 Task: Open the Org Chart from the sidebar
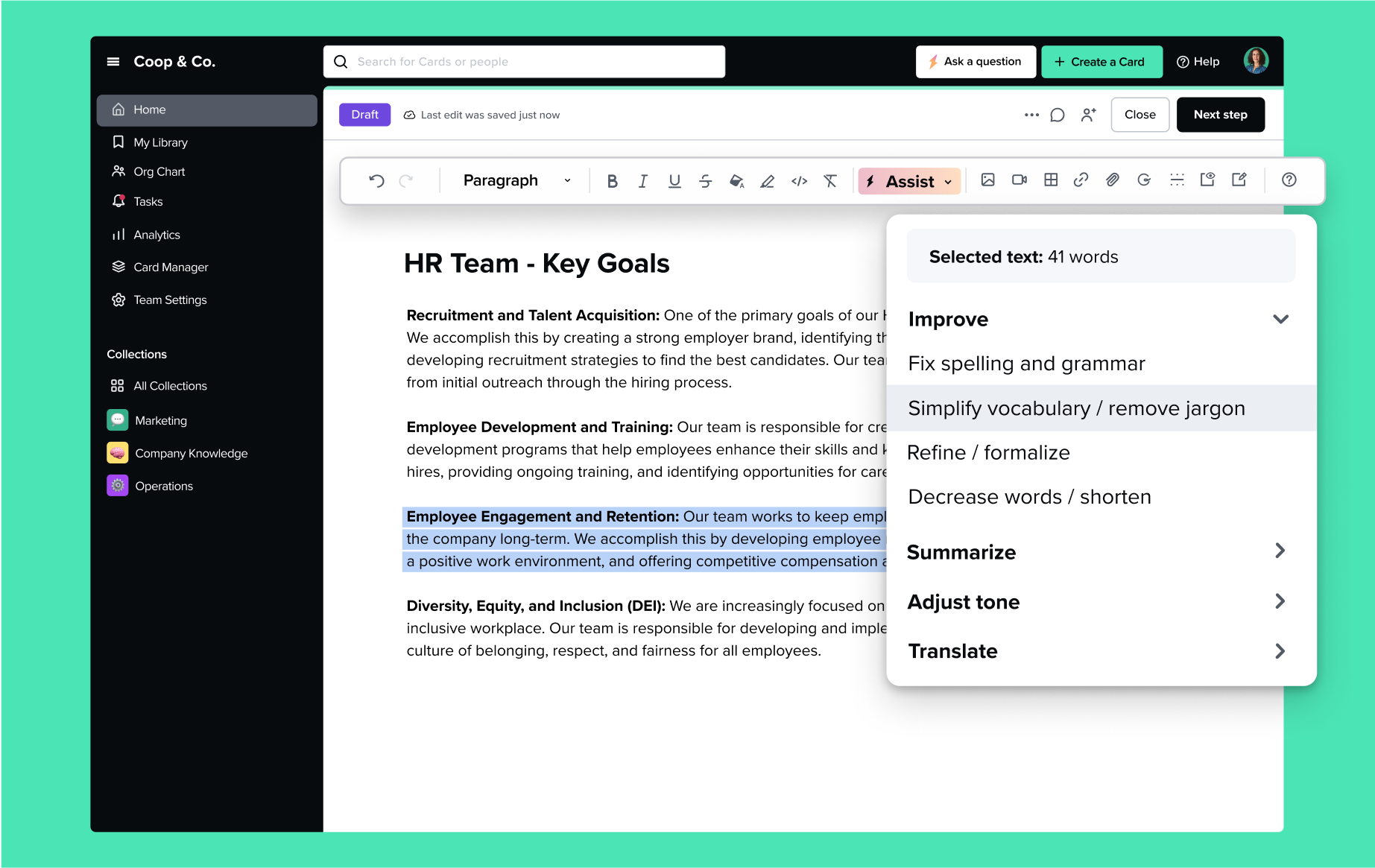[159, 171]
